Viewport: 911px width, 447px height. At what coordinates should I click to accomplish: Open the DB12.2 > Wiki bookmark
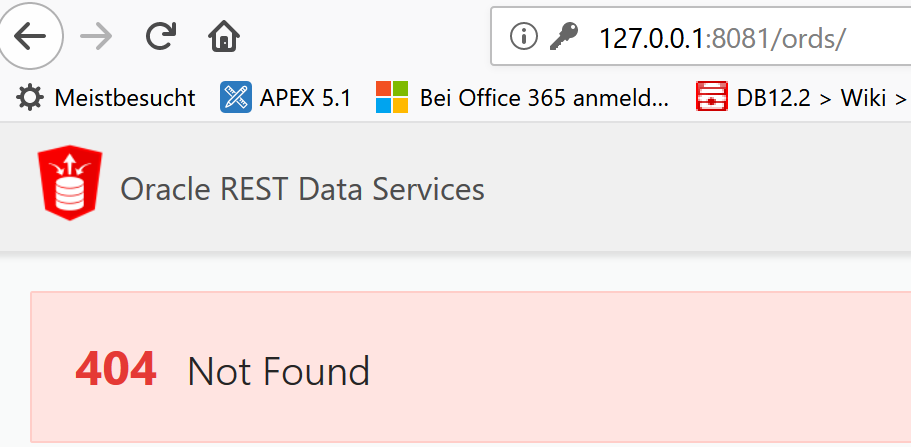(x=803, y=98)
